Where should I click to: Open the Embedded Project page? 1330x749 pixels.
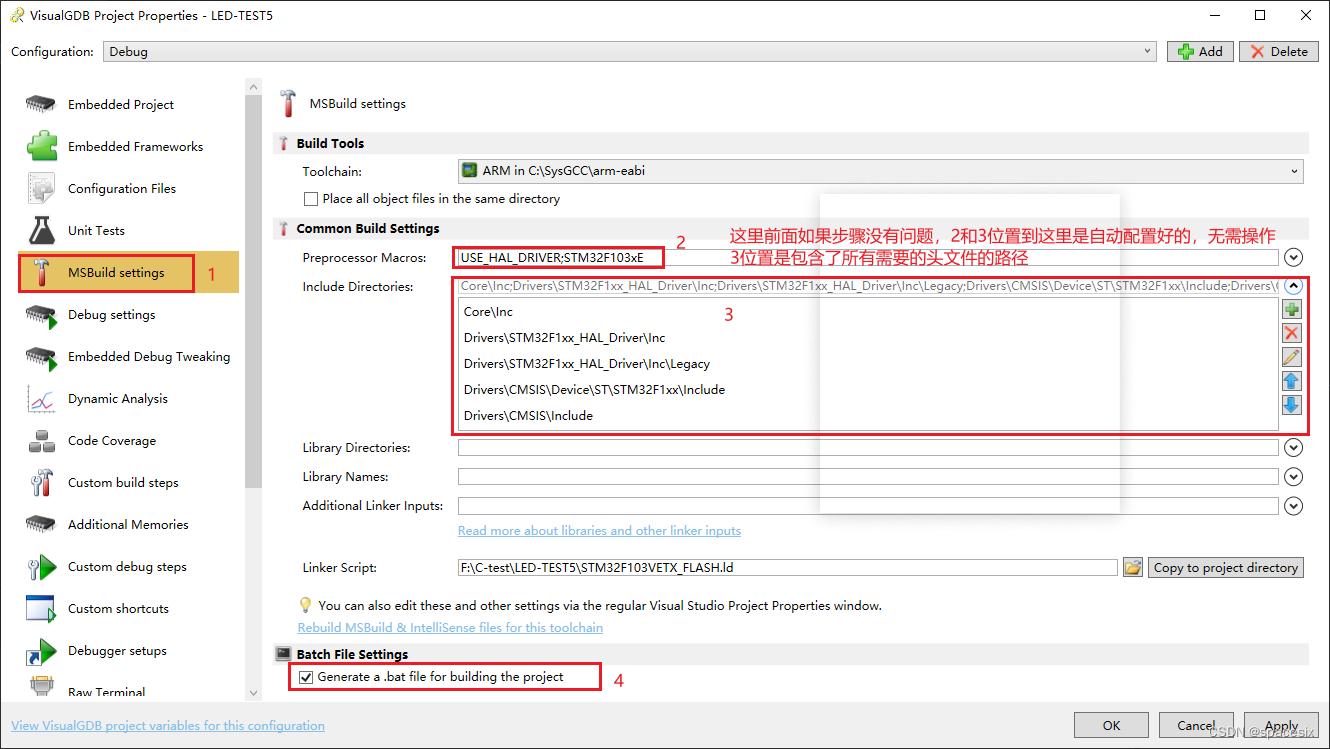point(120,105)
